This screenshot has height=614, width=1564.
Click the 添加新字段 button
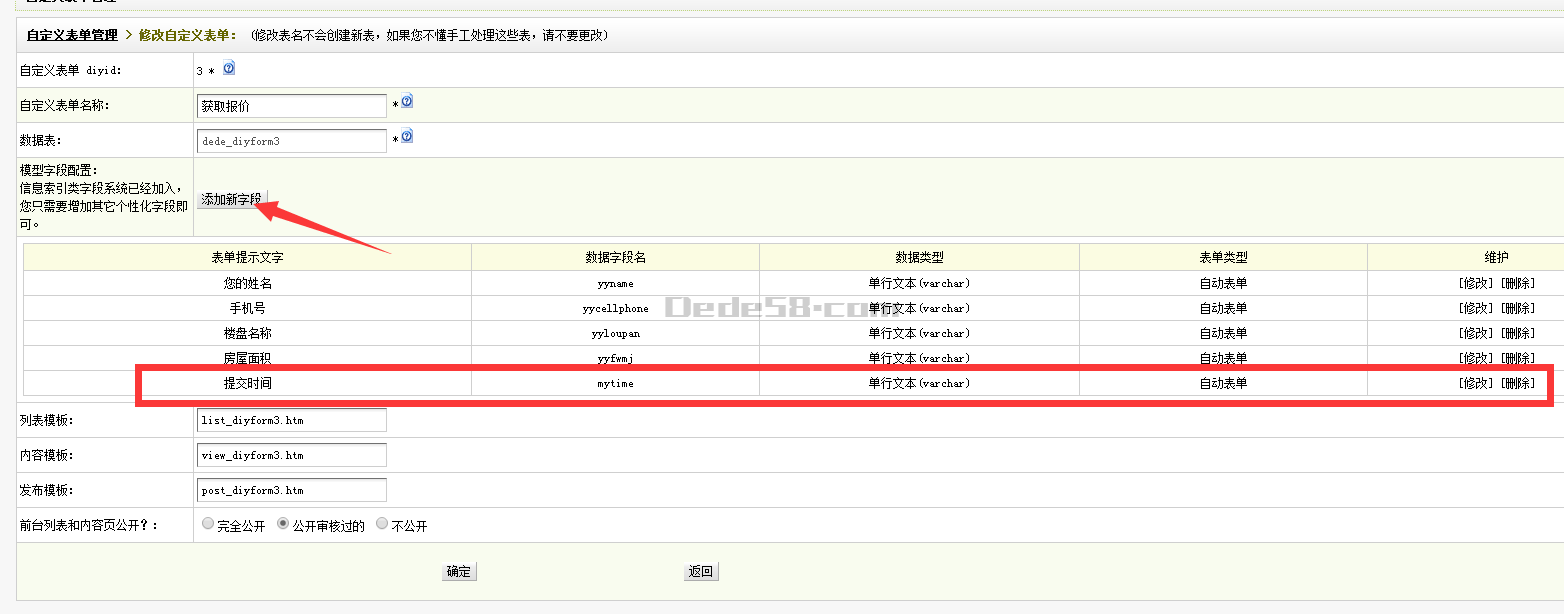click(x=231, y=199)
